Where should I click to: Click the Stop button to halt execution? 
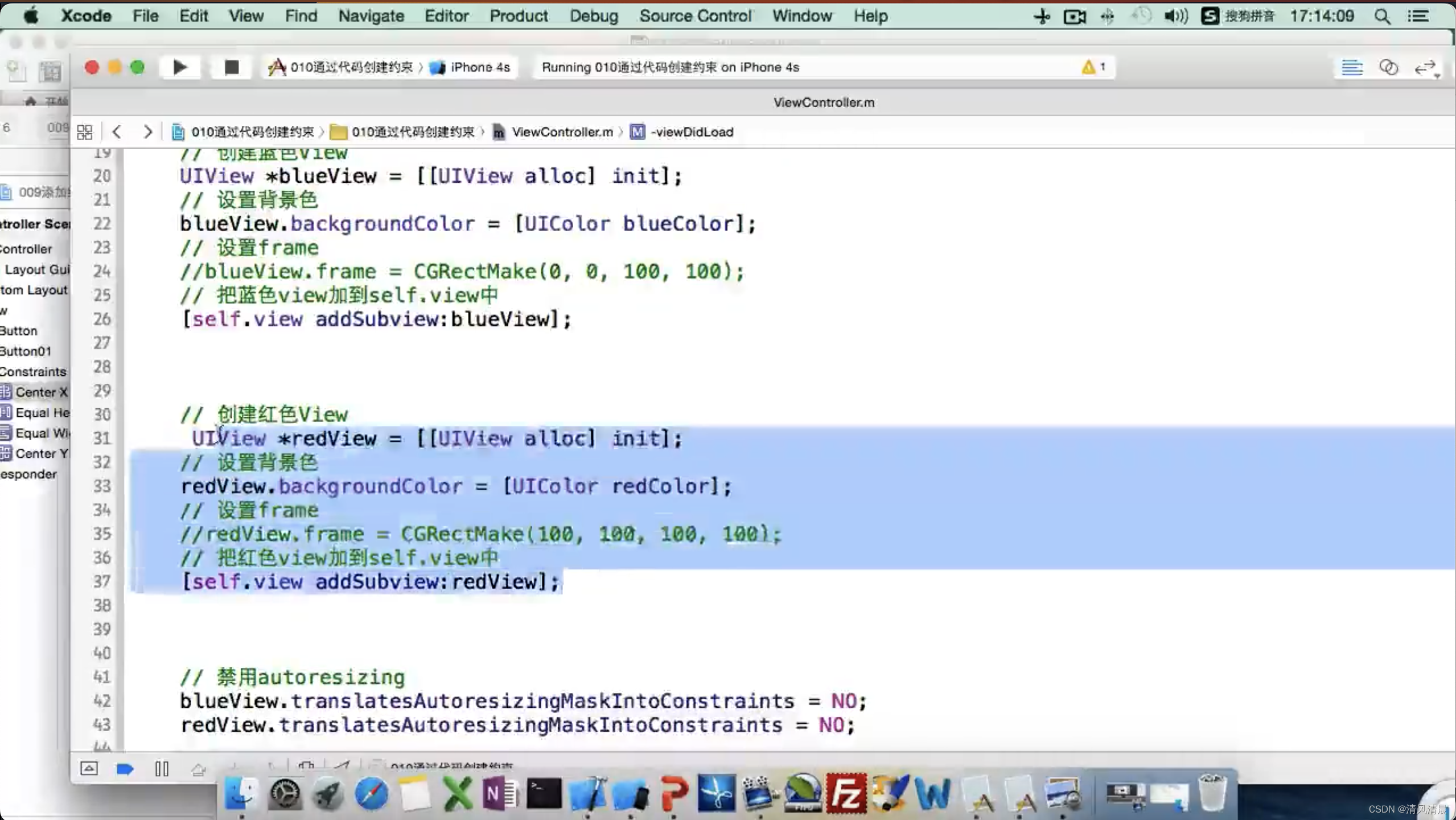231,67
